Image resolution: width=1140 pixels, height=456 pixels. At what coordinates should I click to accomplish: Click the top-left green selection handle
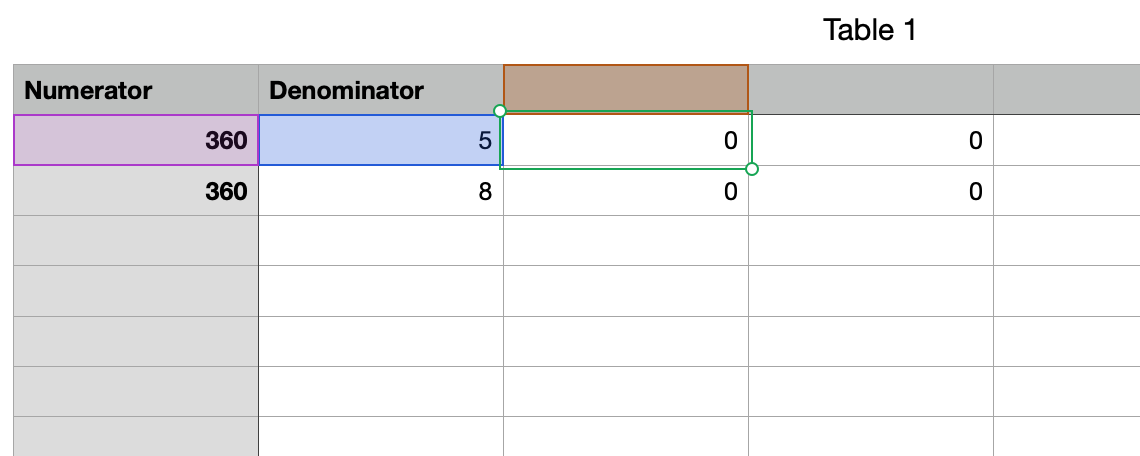pos(500,110)
